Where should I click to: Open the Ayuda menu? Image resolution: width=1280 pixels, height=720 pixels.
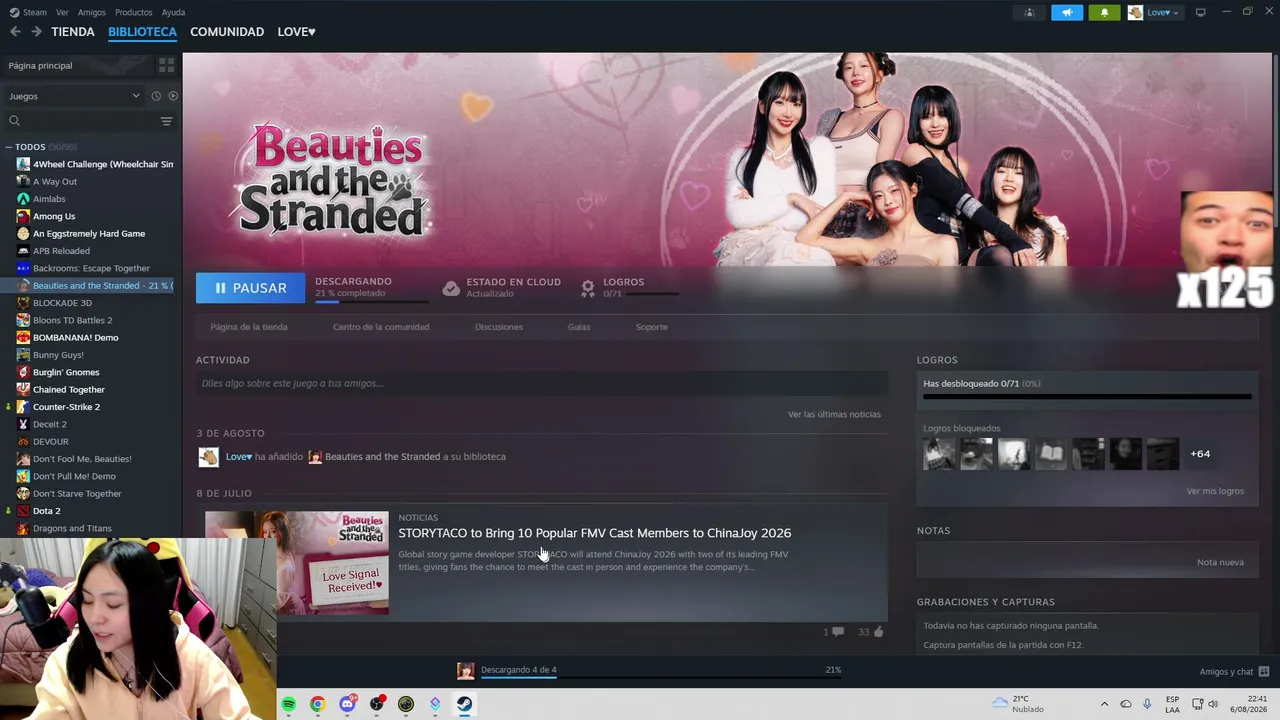point(173,12)
